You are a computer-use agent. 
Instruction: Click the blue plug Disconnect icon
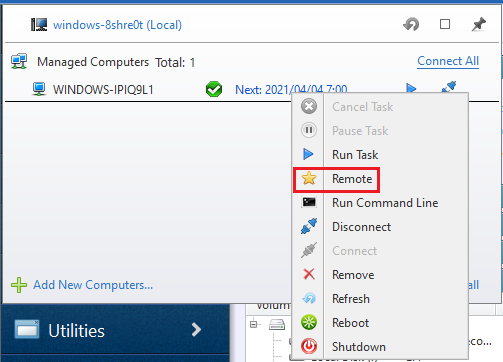pos(309,226)
